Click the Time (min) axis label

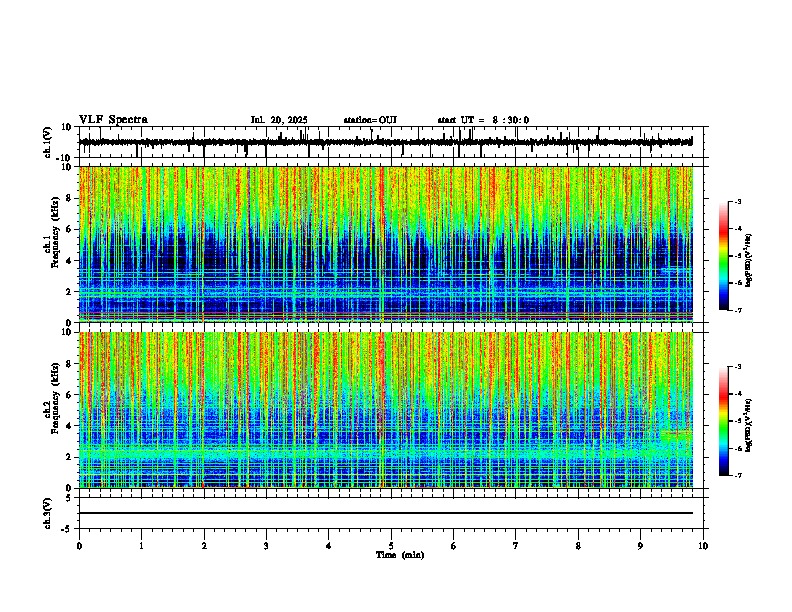pos(400,555)
